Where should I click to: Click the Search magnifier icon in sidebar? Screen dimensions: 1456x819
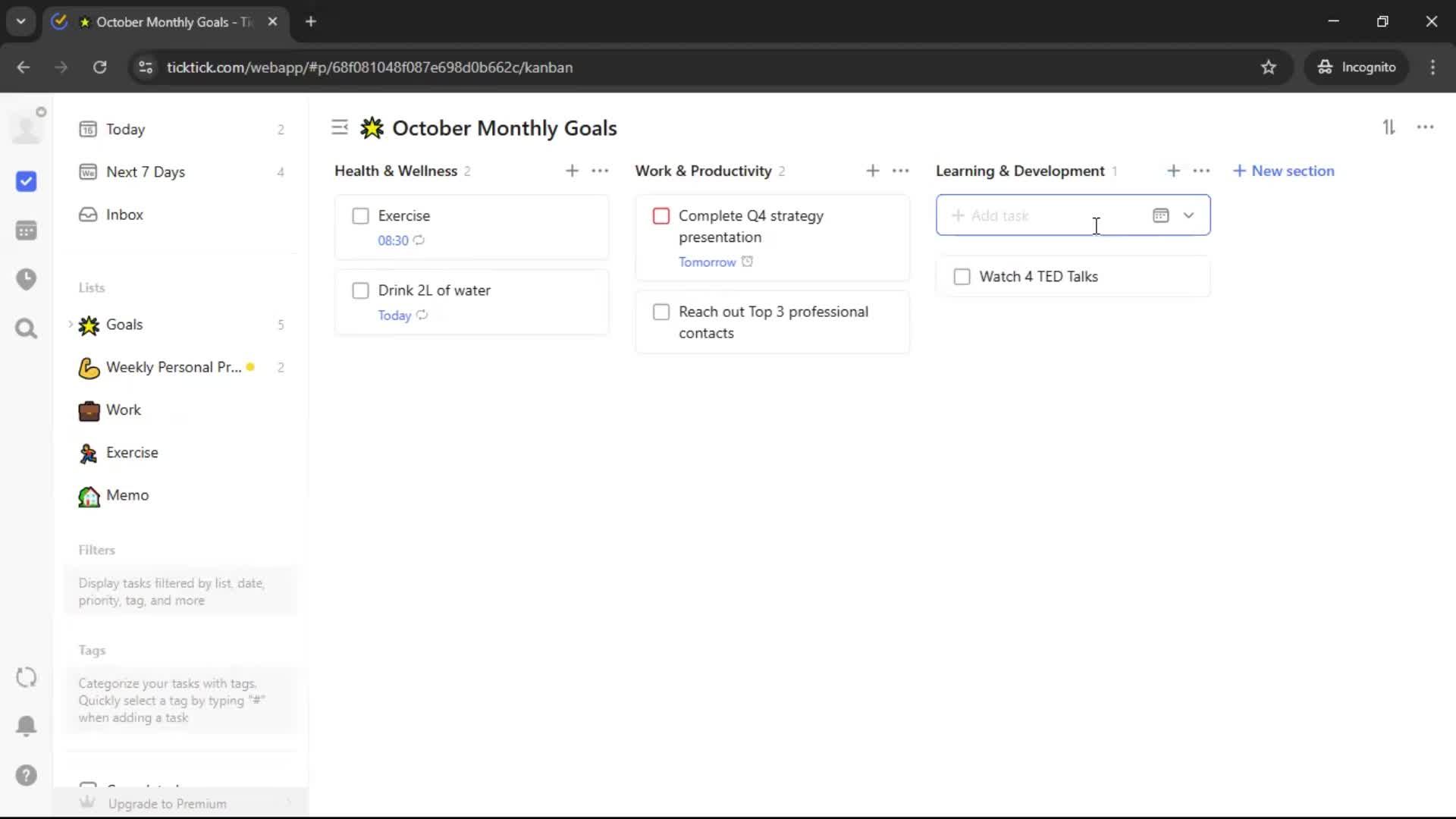[26, 328]
